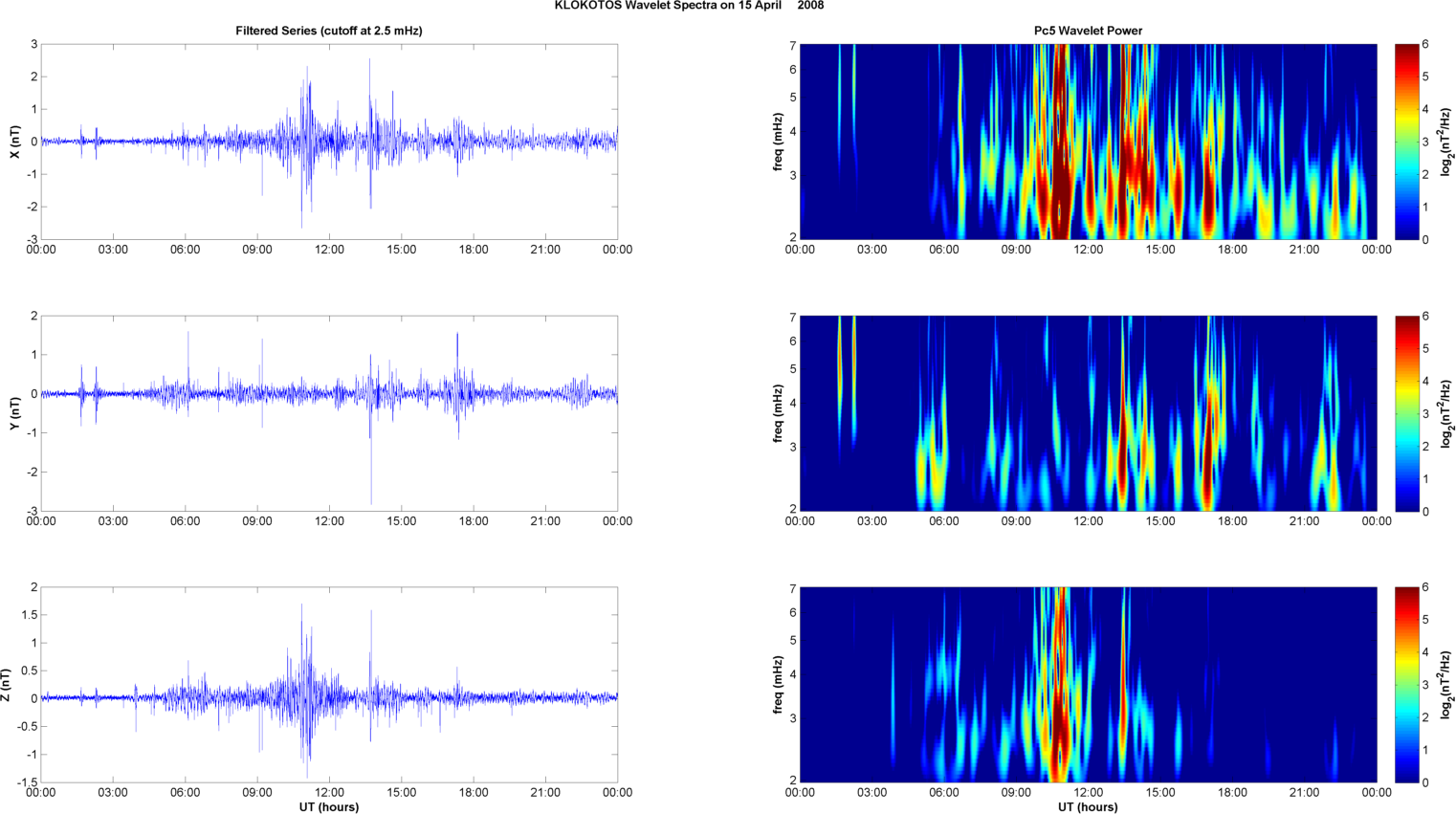Click the bottom spectrogram colorbar
This screenshot has height=814, width=1456.
[x=1406, y=685]
